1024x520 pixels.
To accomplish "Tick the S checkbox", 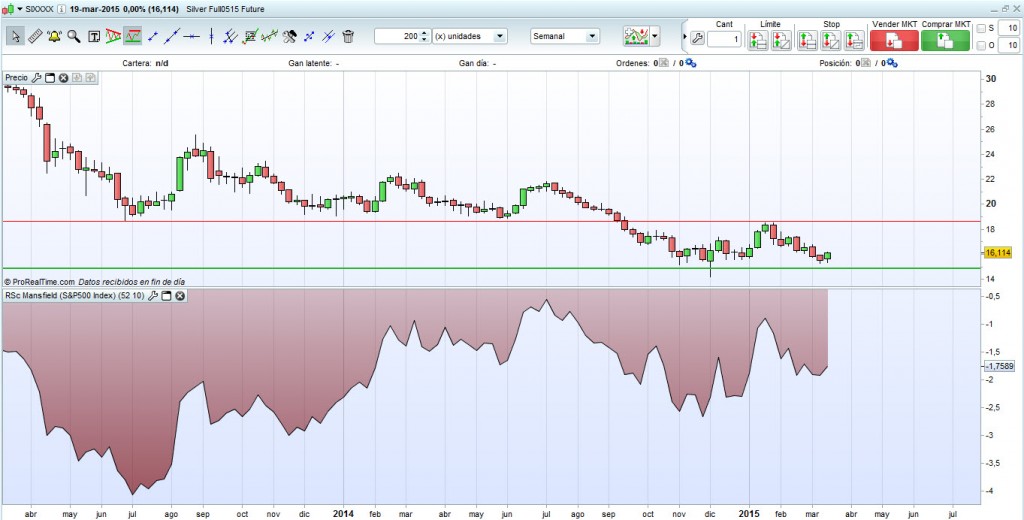I will (x=981, y=28).
